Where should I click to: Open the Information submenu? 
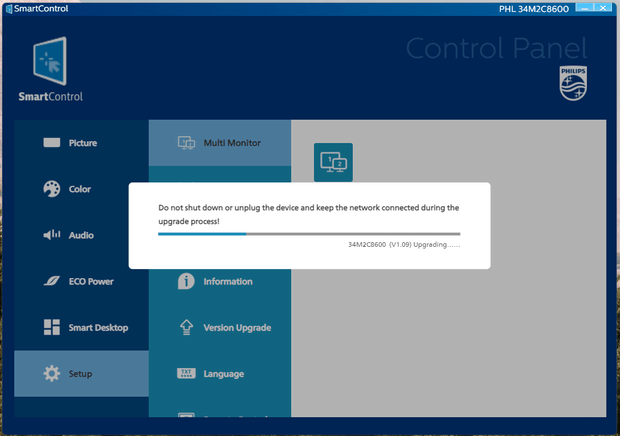220,281
